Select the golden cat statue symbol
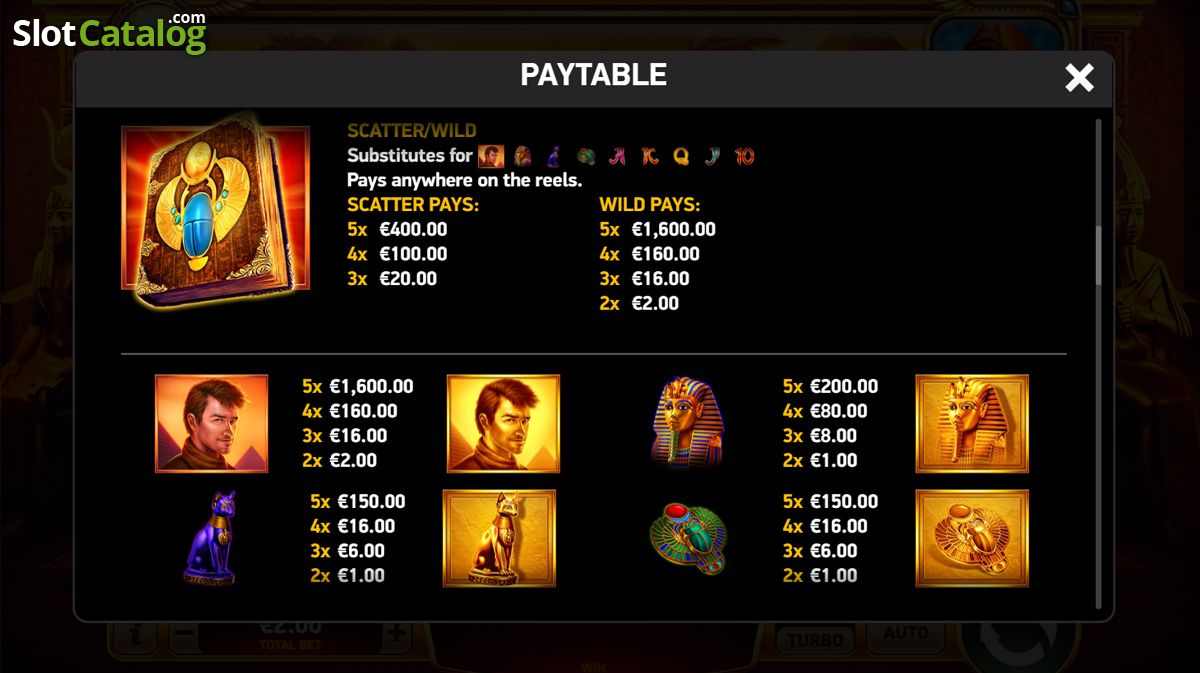The image size is (1200, 673). click(x=499, y=538)
